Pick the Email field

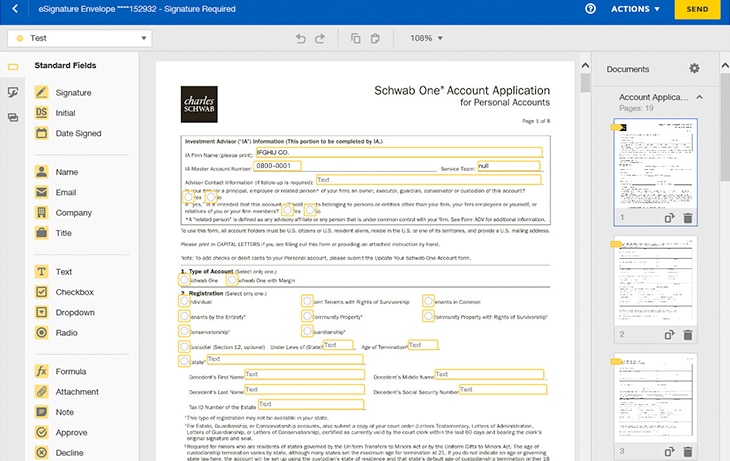[x=55, y=192]
